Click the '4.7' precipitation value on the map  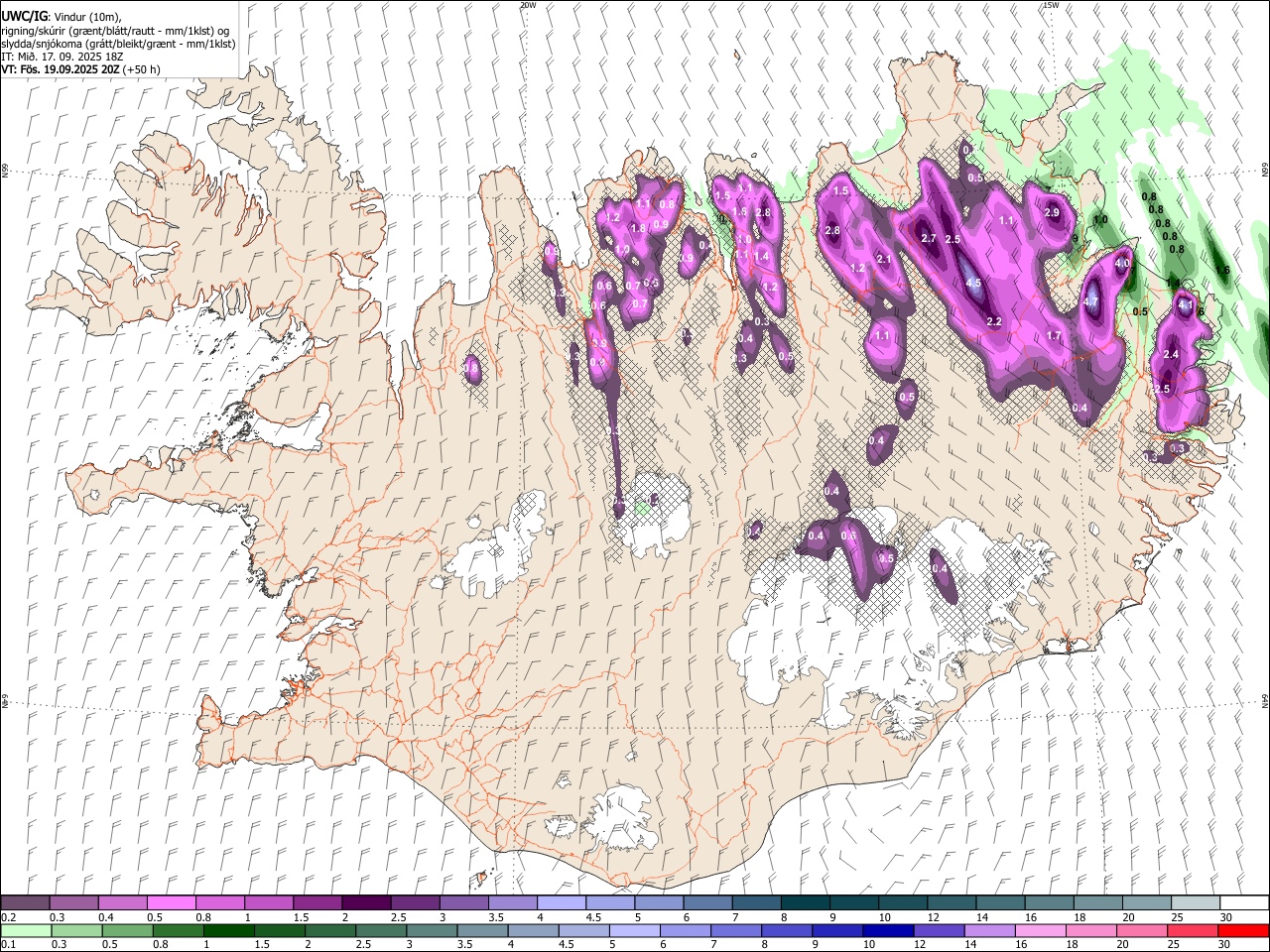pos(1091,302)
